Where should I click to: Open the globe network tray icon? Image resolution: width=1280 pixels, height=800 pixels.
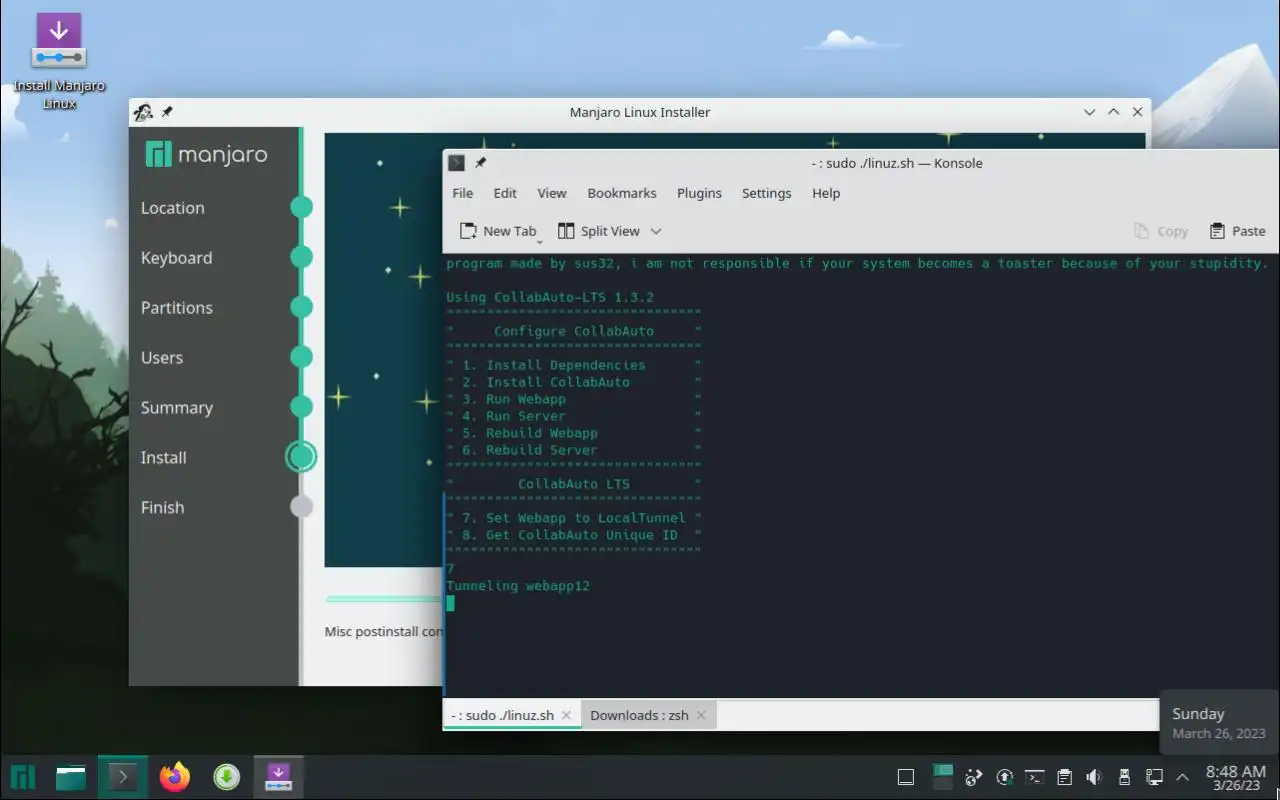(974, 777)
